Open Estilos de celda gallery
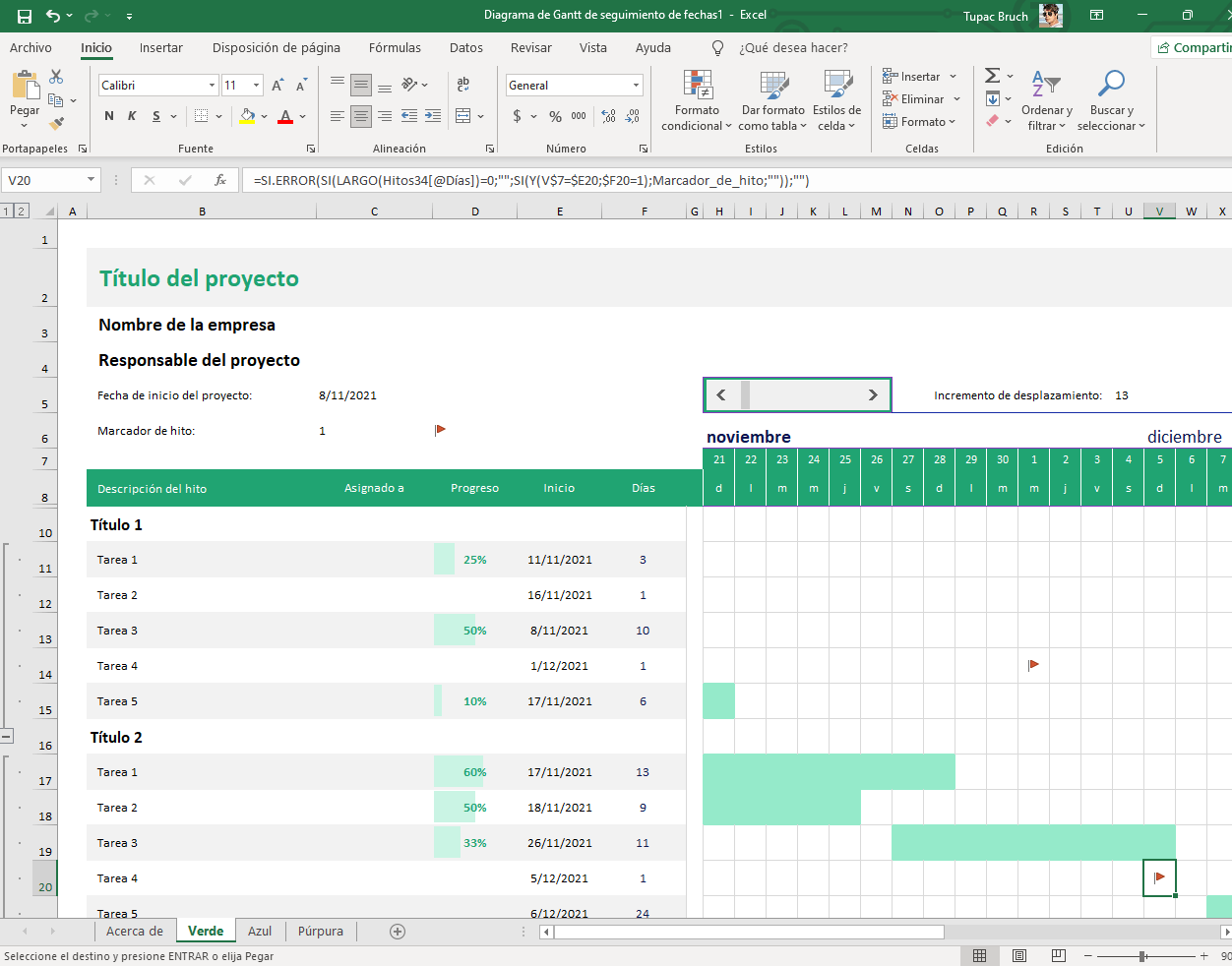 click(x=837, y=98)
